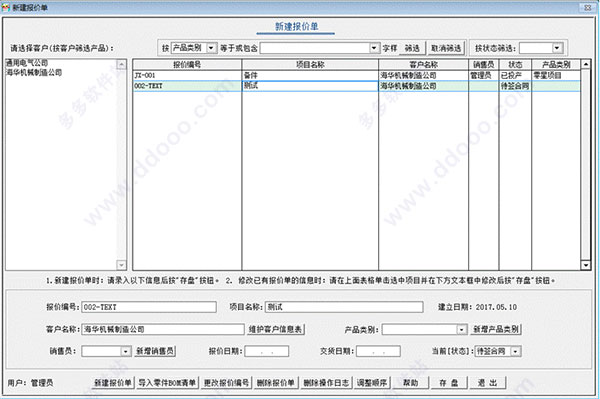Click customer list scroll-up arrow

point(121,64)
